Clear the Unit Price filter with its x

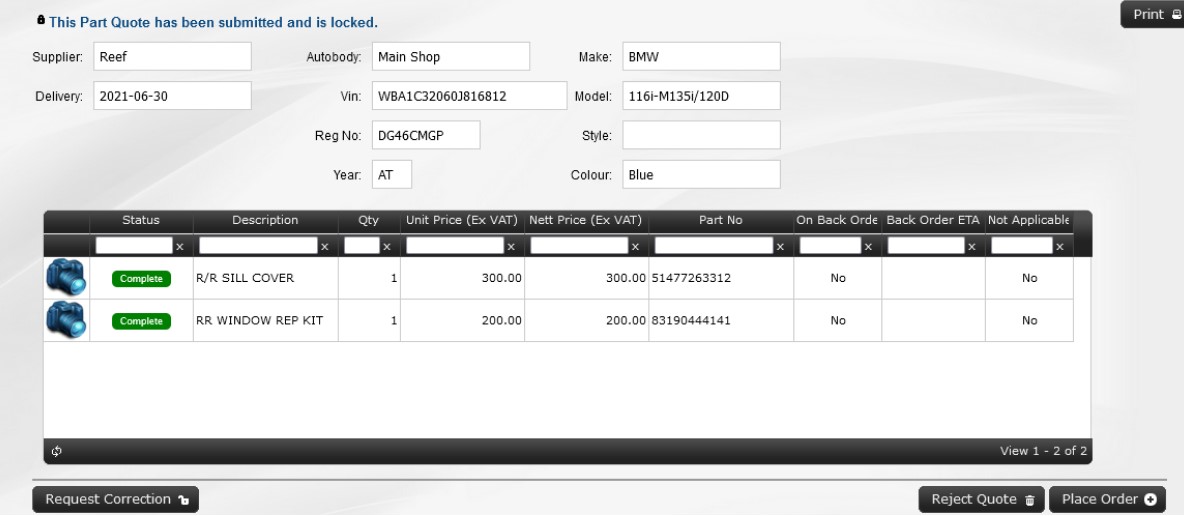510,246
